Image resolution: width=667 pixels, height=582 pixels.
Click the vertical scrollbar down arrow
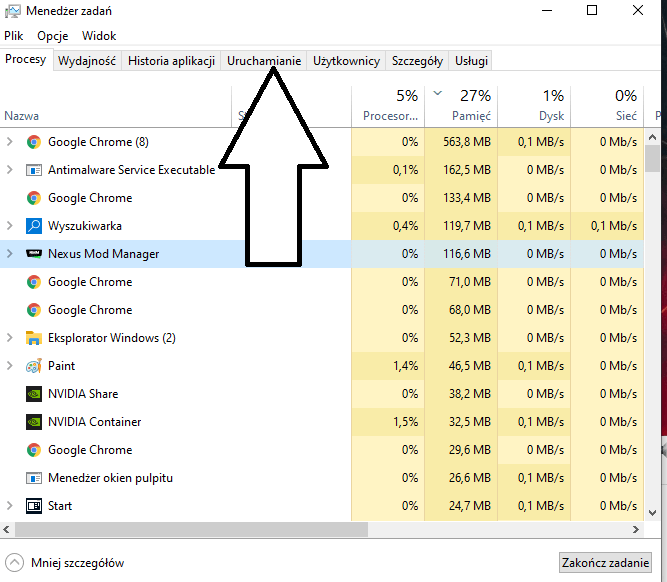[x=652, y=513]
